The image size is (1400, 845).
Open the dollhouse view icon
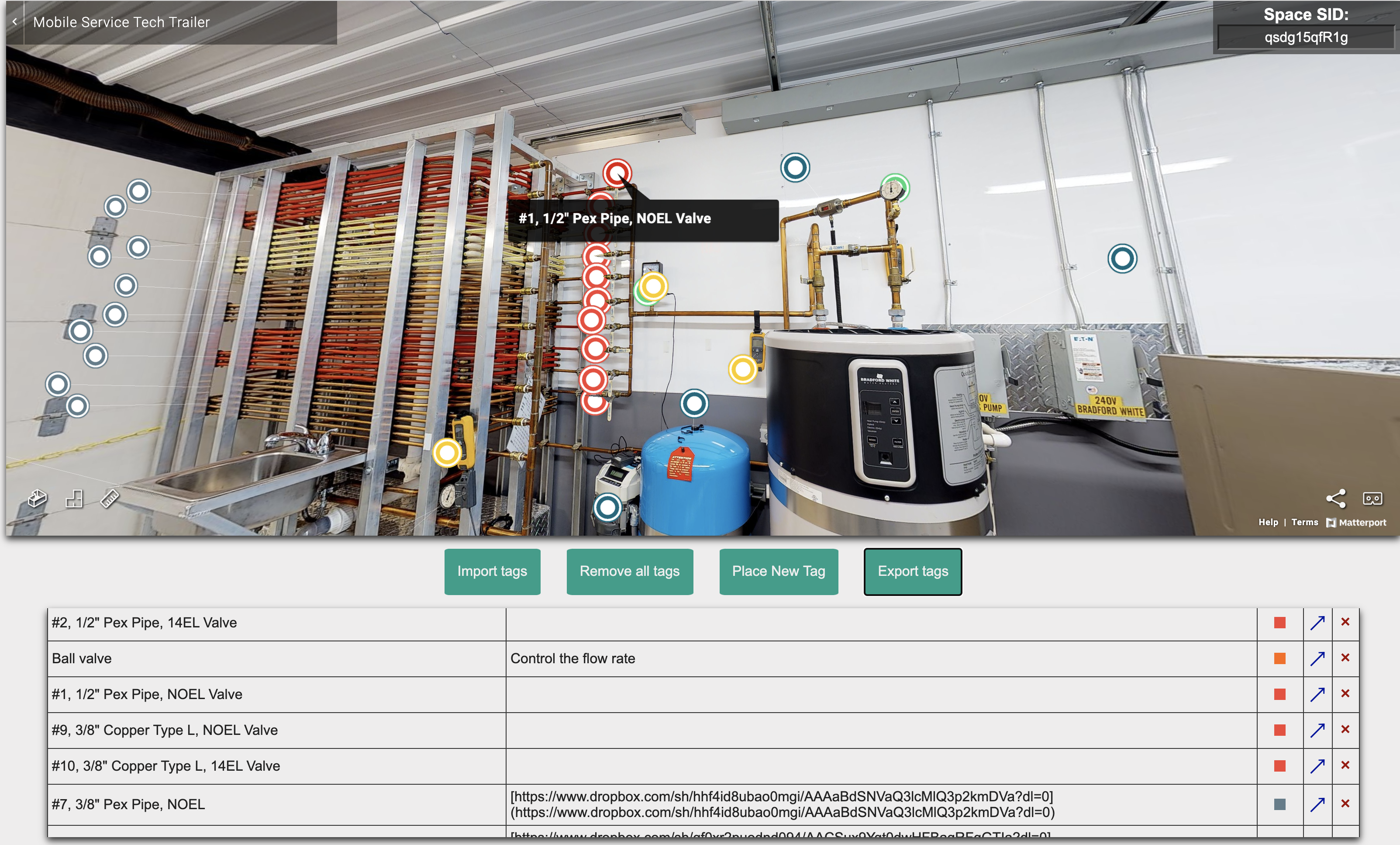(x=38, y=499)
